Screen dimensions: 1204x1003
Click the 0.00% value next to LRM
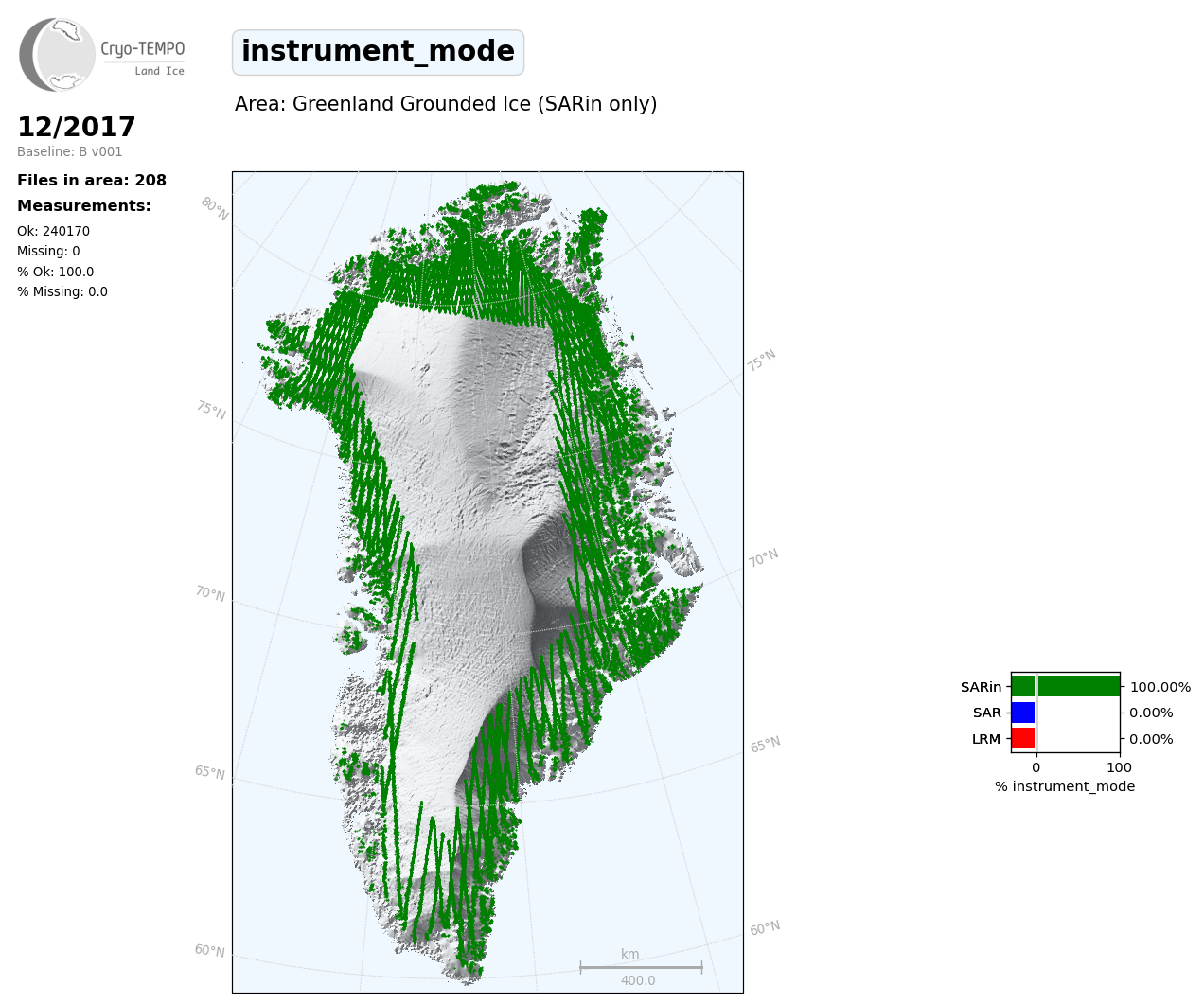[x=1151, y=739]
